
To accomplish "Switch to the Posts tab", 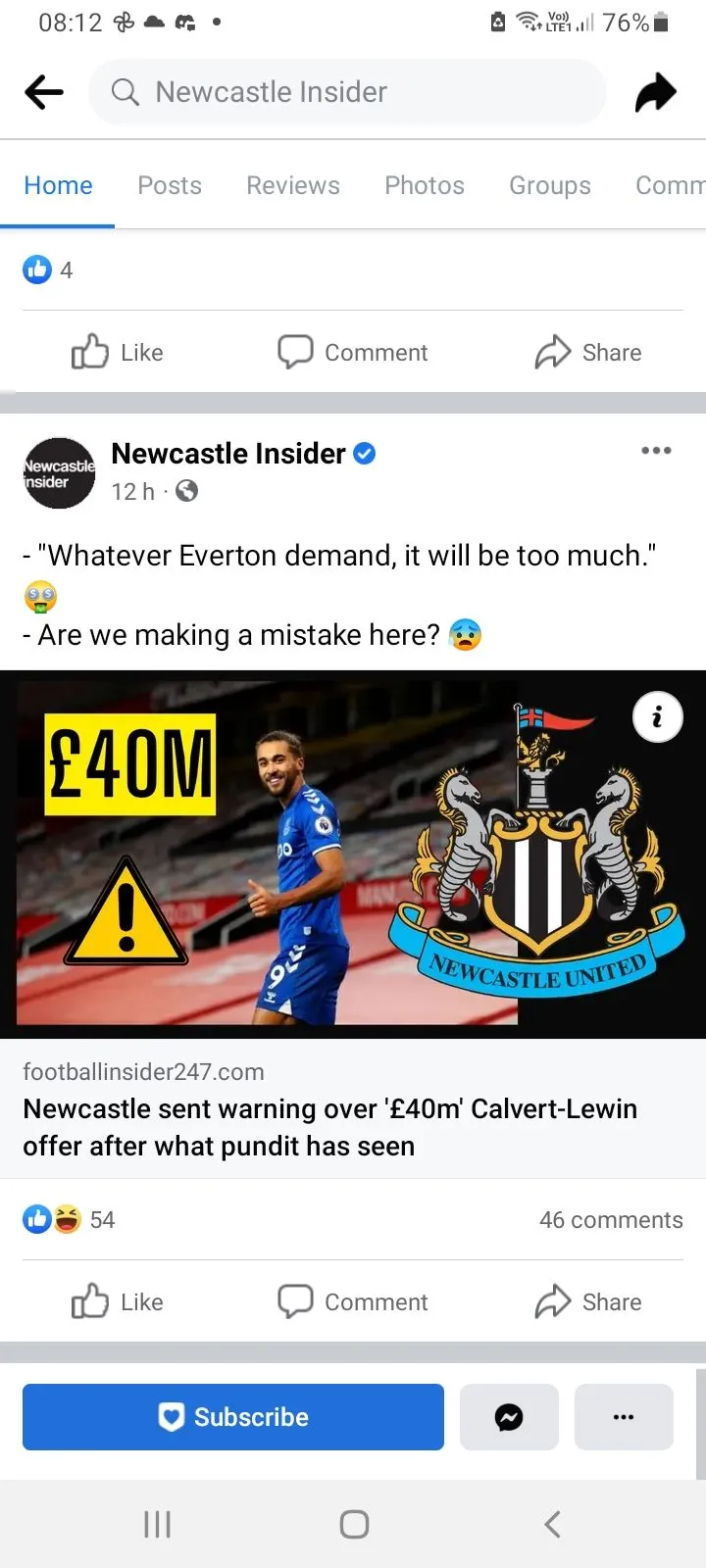I will 170,185.
